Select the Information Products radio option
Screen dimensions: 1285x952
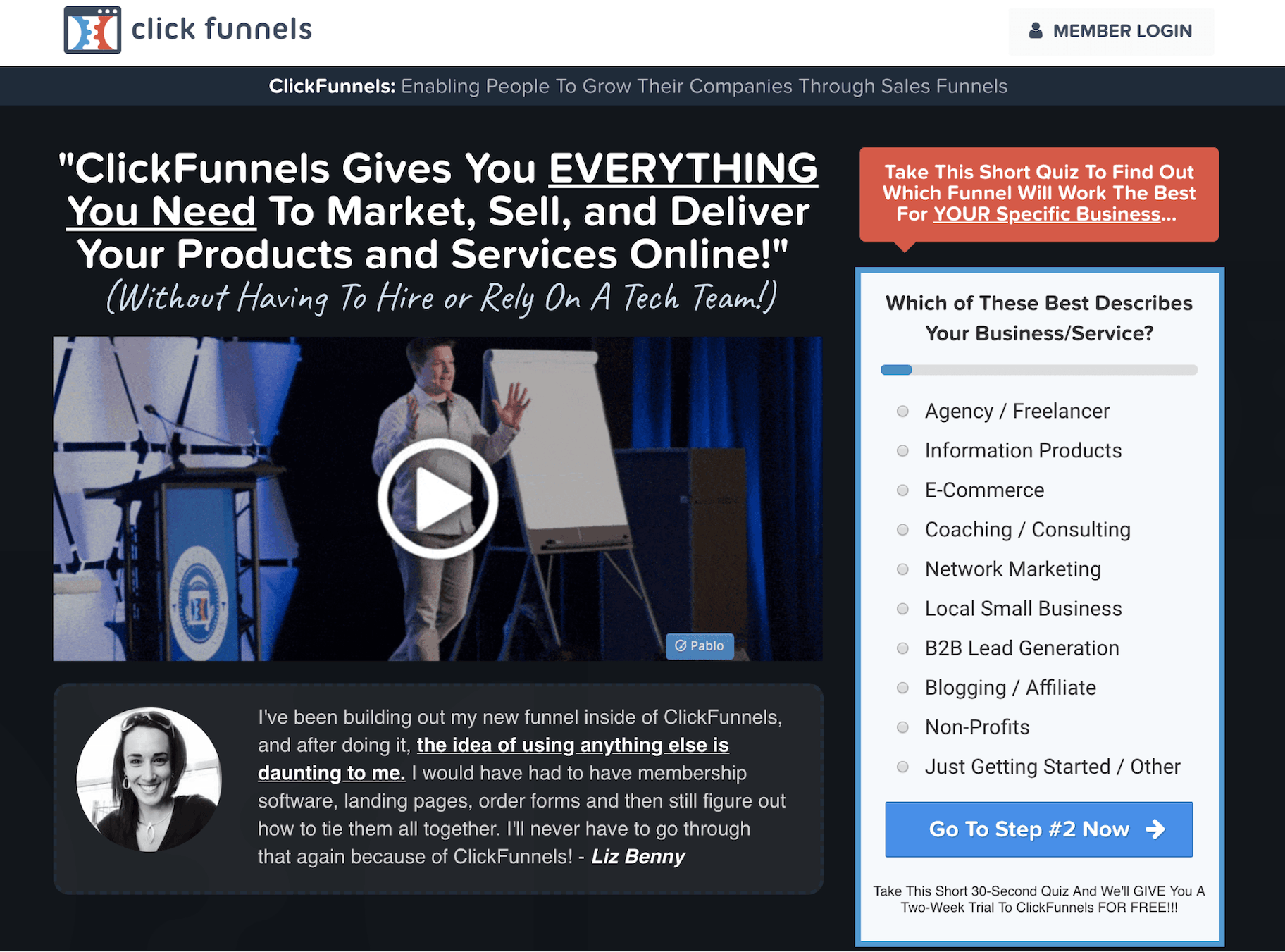click(x=902, y=451)
